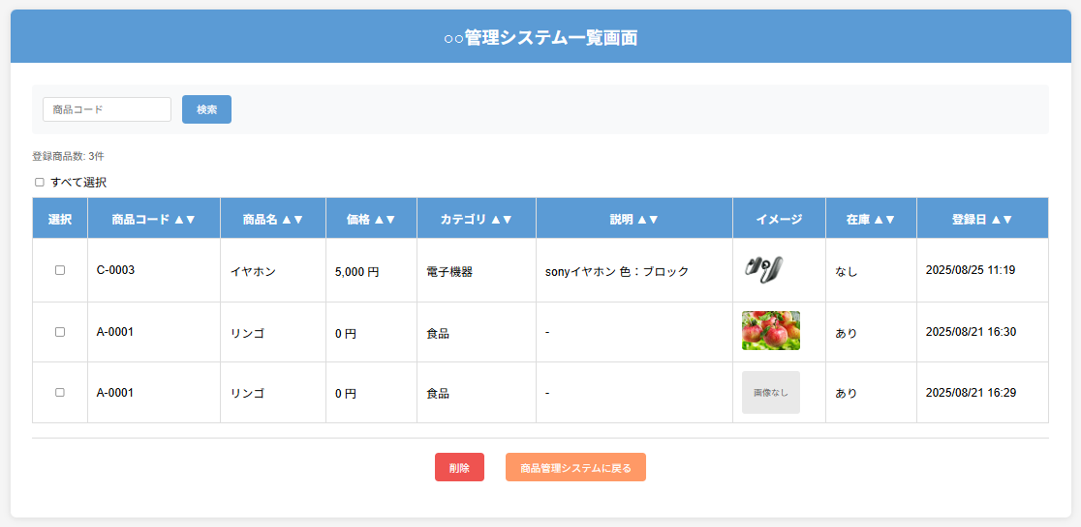Open the apple product image thumbnail
This screenshot has height=527, width=1081.
pyautogui.click(x=770, y=331)
